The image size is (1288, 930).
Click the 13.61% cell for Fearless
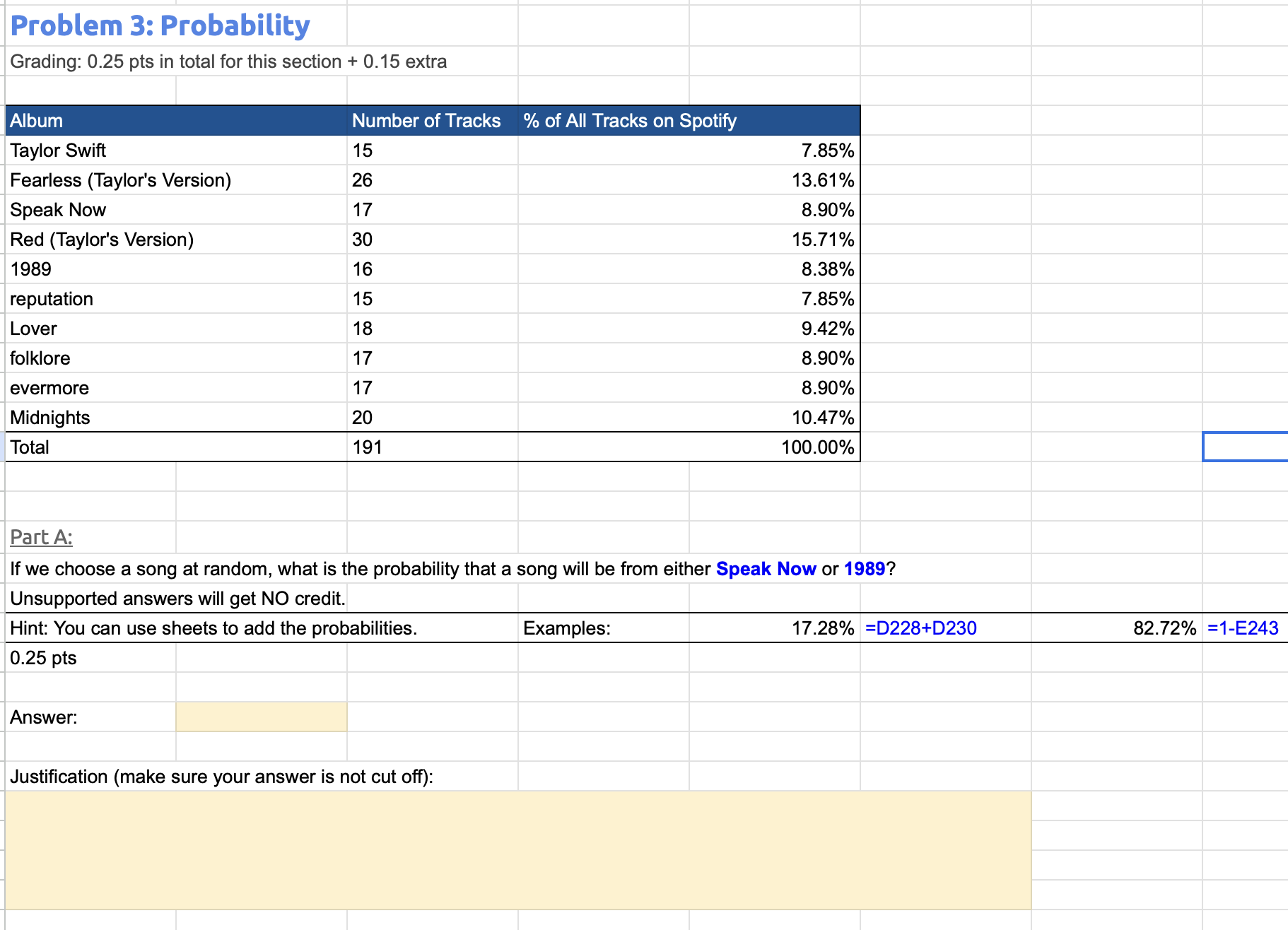[x=689, y=180]
